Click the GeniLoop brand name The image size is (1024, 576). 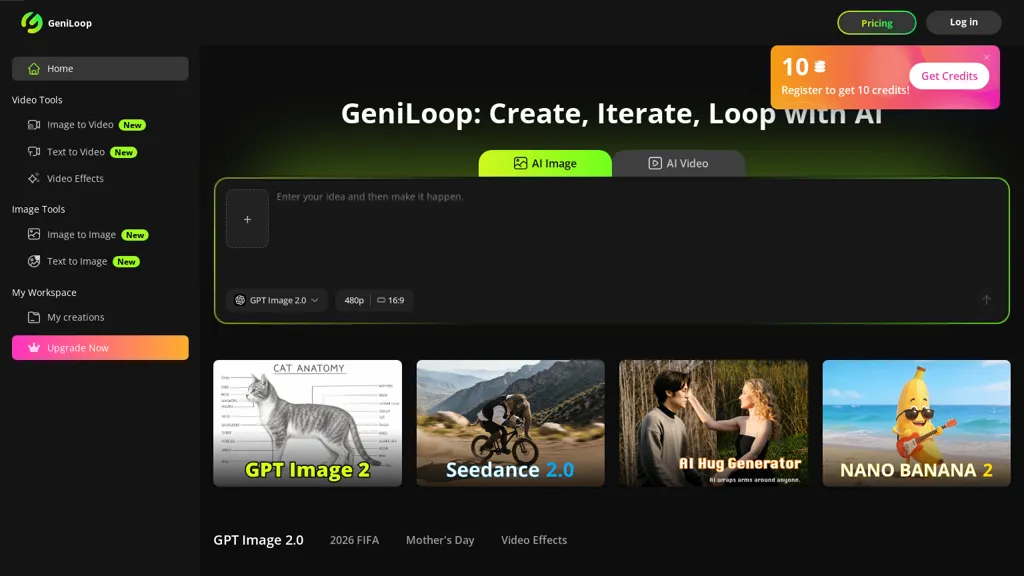coord(70,23)
